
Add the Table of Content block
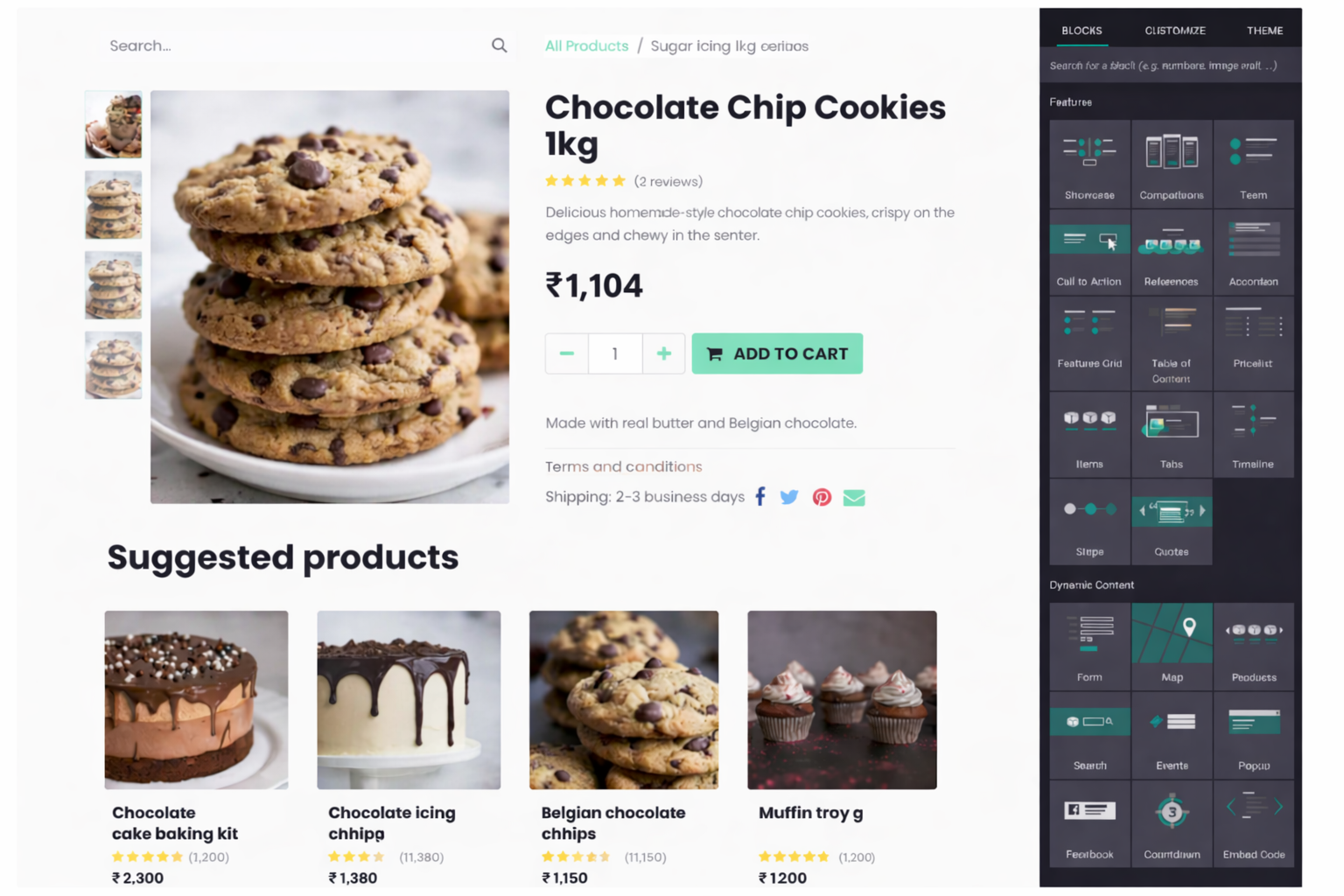click(x=1172, y=343)
